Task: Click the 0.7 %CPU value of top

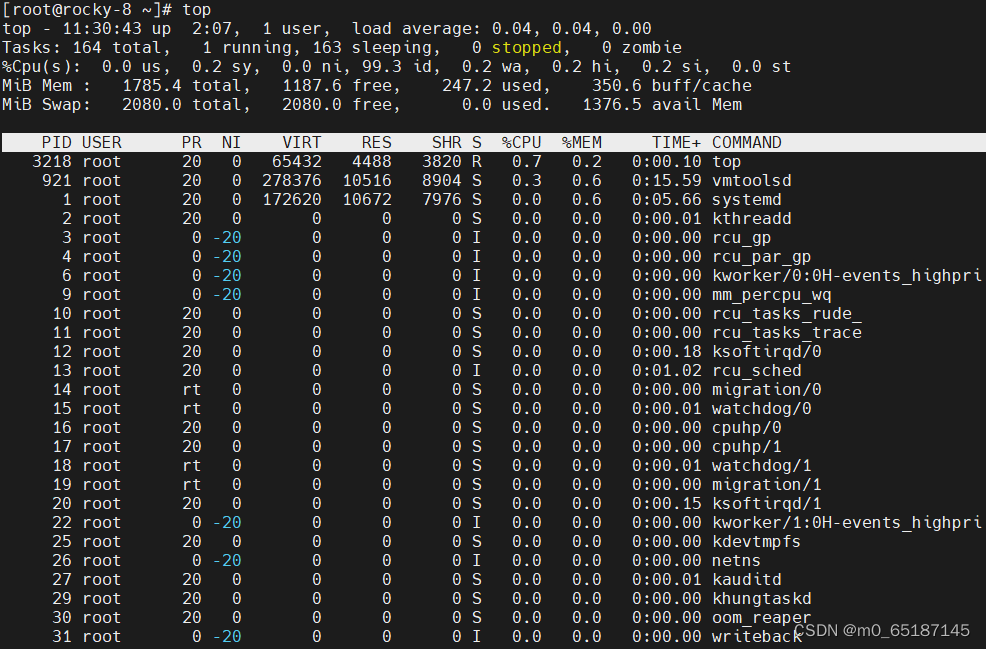Action: coord(526,162)
